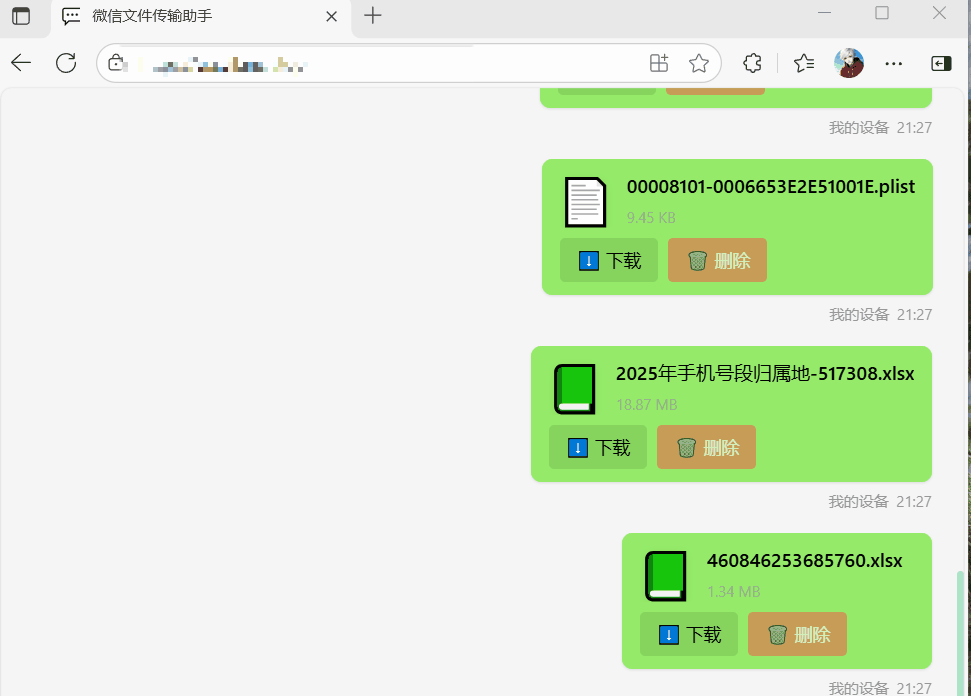Open the favorites list icon
Image resolution: width=971 pixels, height=696 pixels.
(804, 63)
